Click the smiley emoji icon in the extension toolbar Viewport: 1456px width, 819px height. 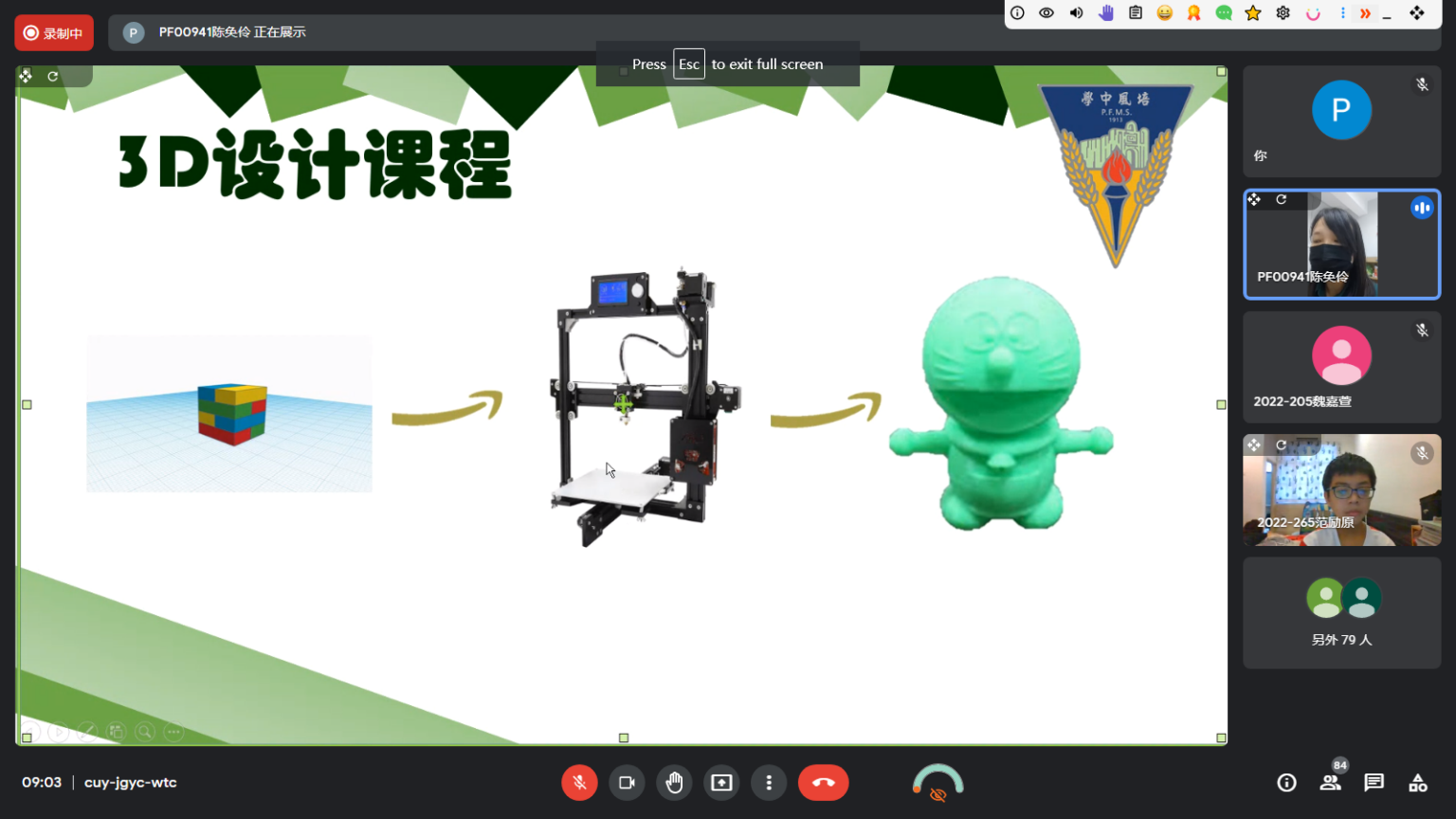coord(1164,13)
